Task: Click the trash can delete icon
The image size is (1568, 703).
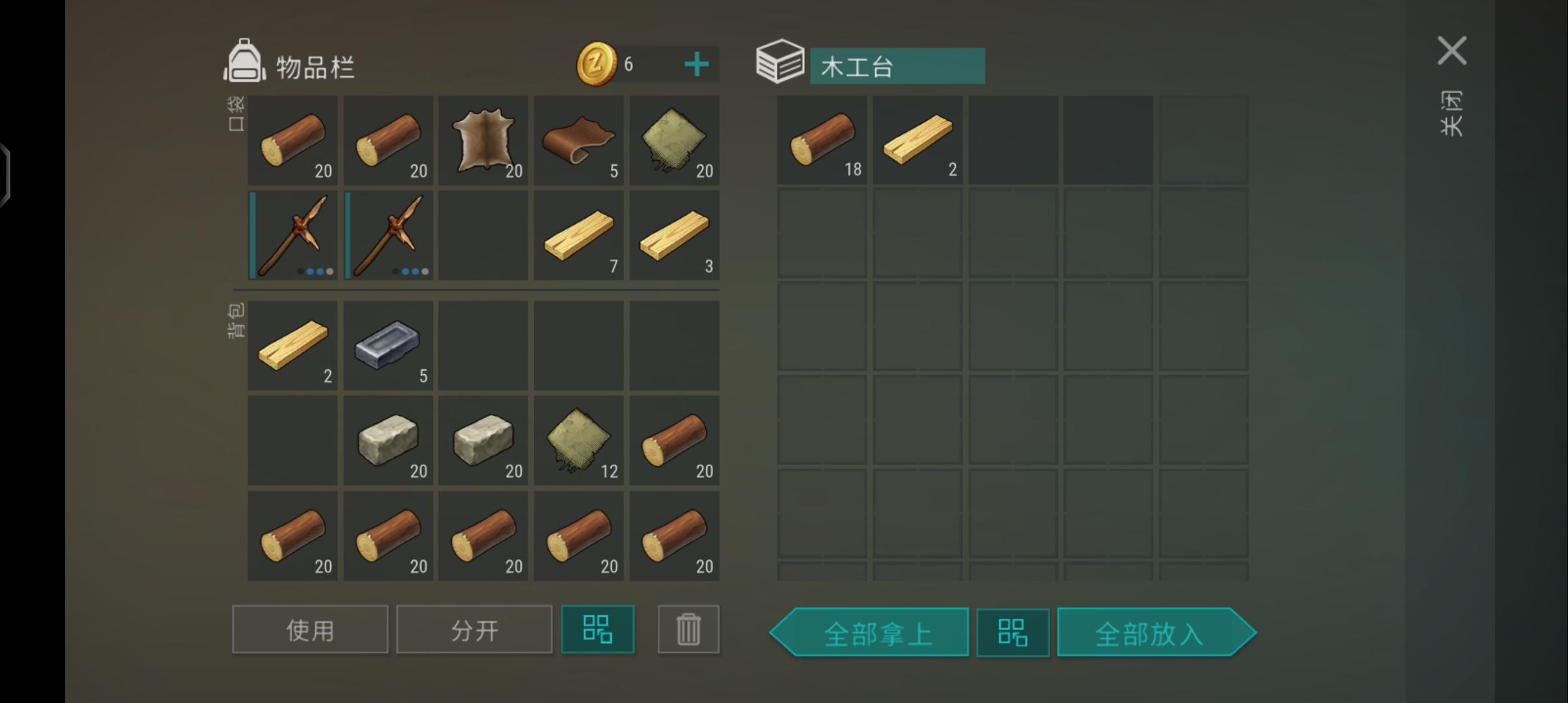Action: click(x=688, y=629)
